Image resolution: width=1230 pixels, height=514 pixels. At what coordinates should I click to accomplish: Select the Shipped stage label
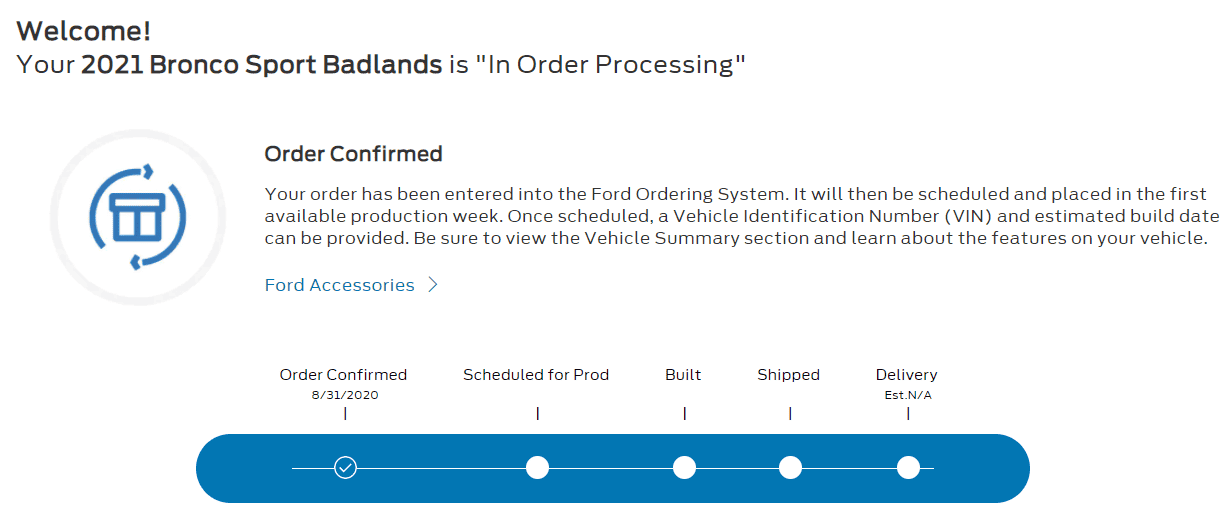(788, 375)
